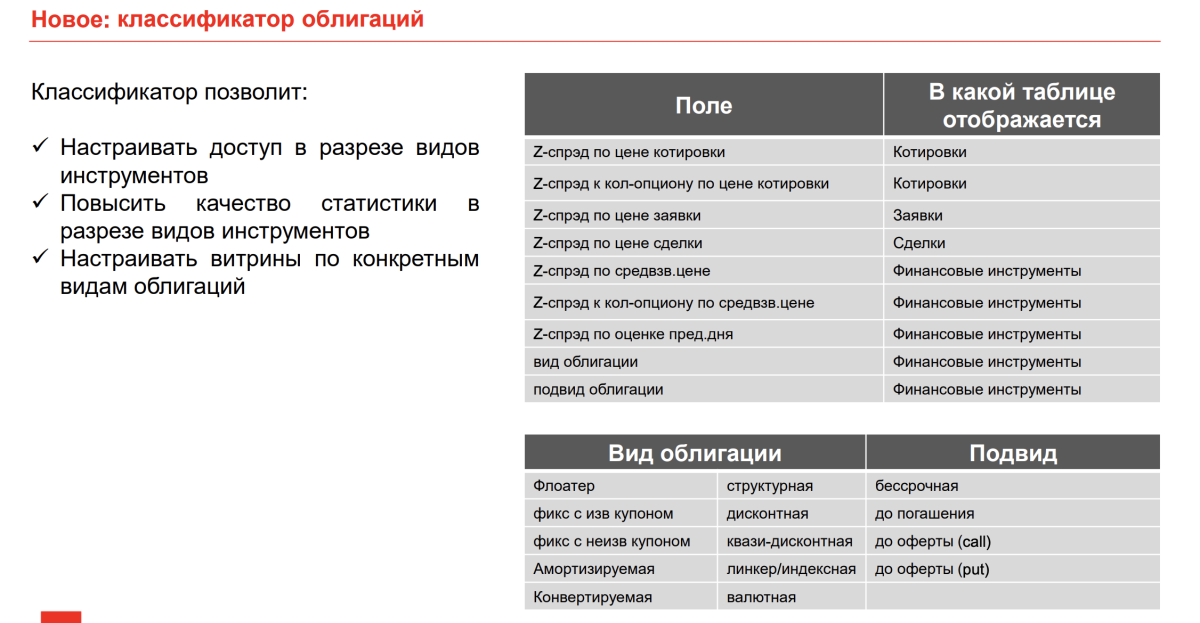Click the "до оферты (call)" cell

pos(932,541)
